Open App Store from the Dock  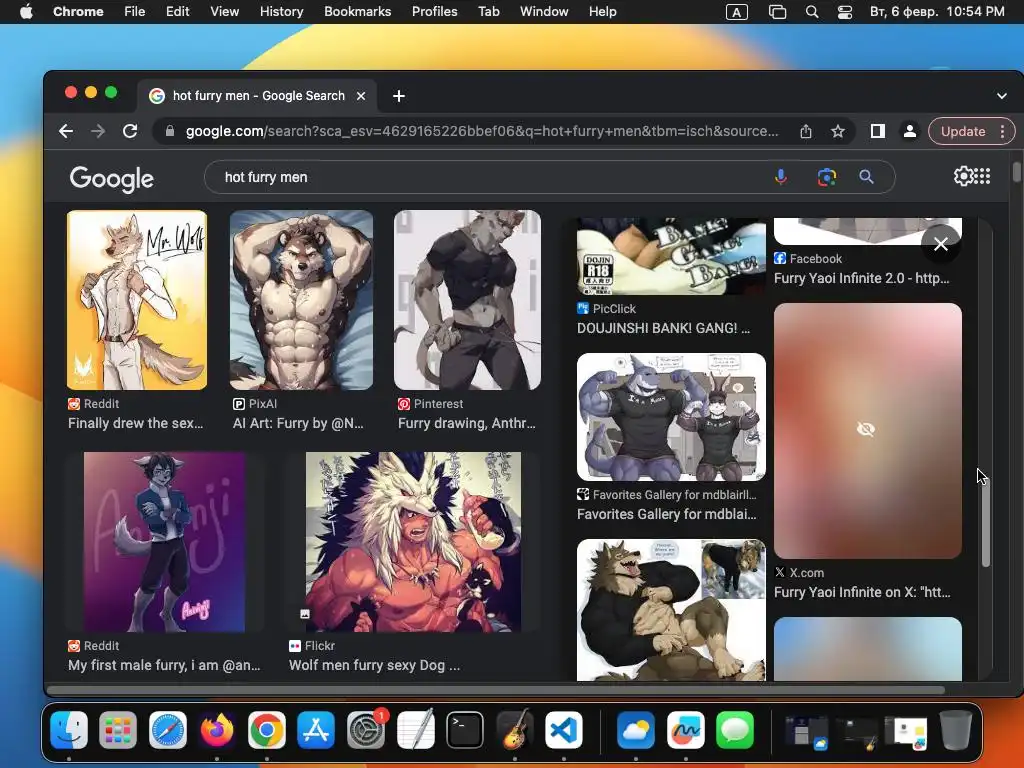316,729
